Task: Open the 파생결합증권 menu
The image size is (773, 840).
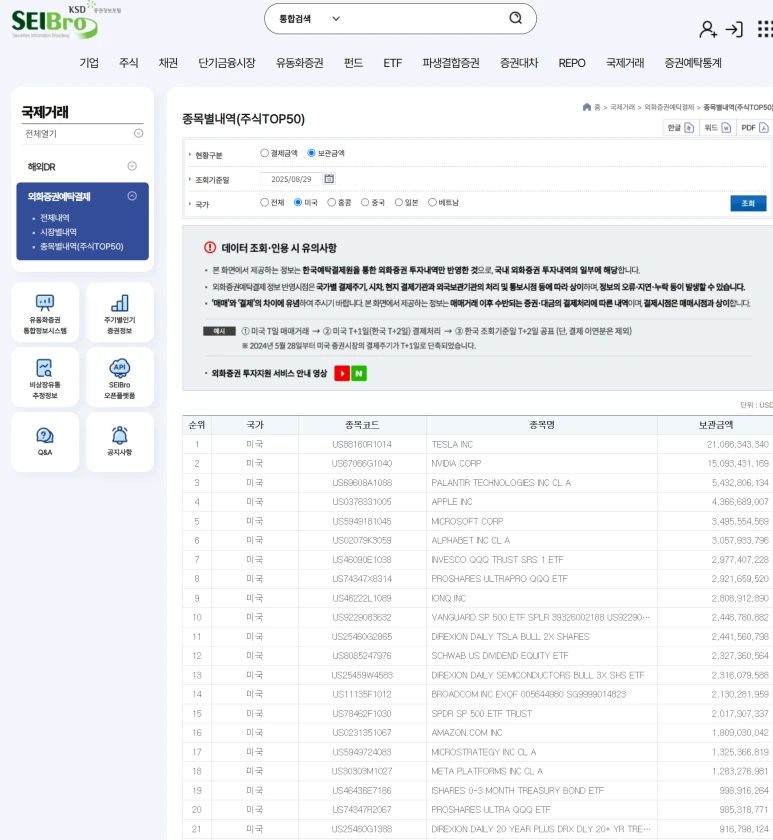Action: pyautogui.click(x=451, y=63)
